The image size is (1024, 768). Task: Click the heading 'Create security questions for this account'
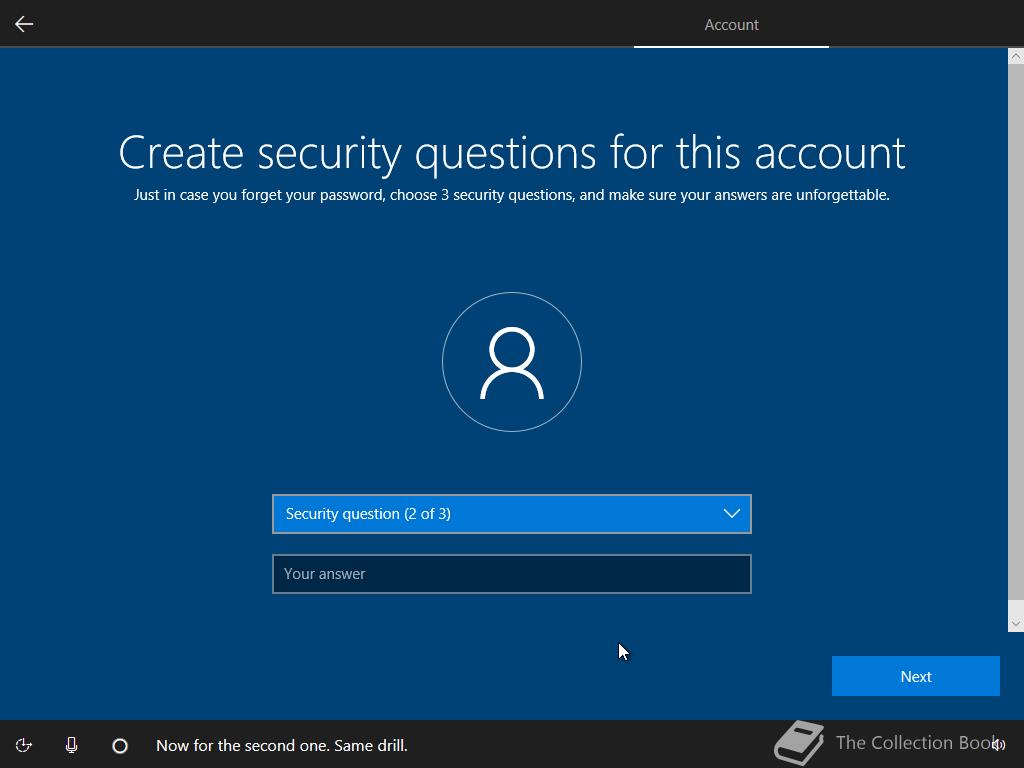(x=512, y=153)
